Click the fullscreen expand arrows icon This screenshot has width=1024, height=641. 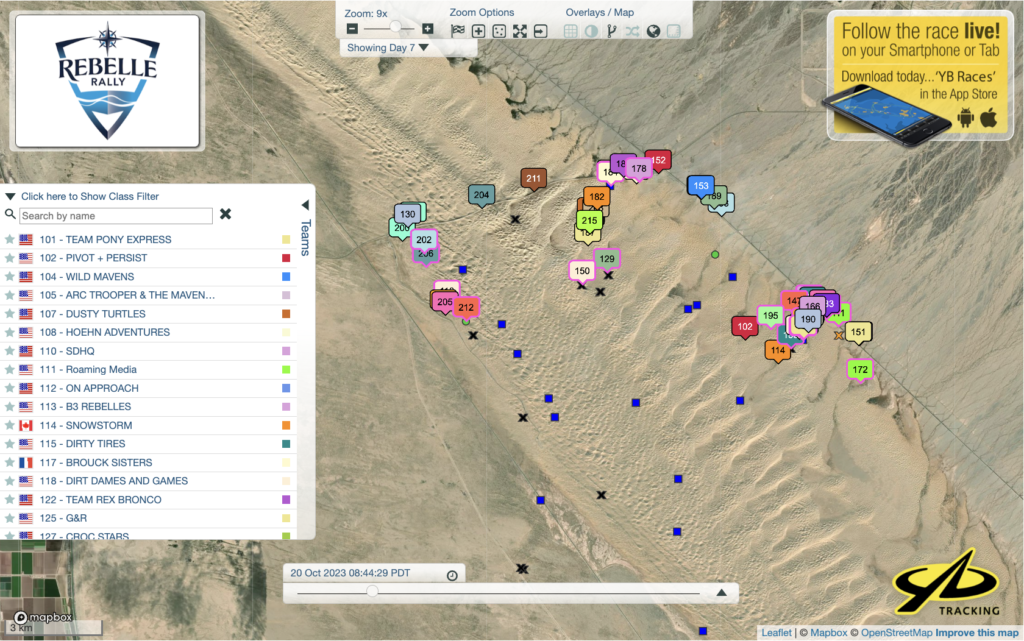(520, 31)
